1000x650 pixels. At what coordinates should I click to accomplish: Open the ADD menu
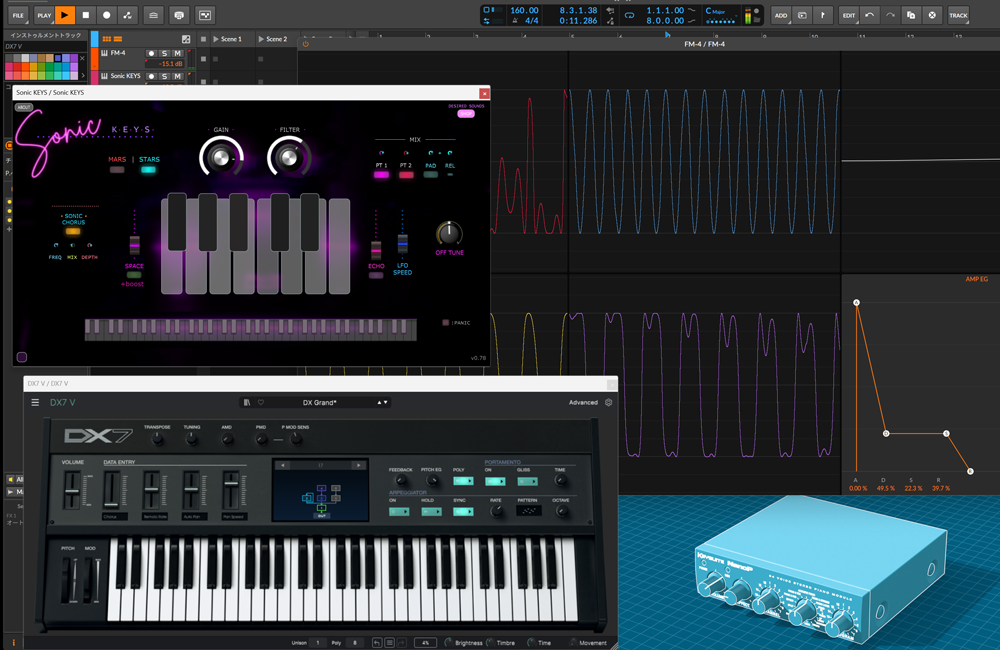(x=781, y=15)
